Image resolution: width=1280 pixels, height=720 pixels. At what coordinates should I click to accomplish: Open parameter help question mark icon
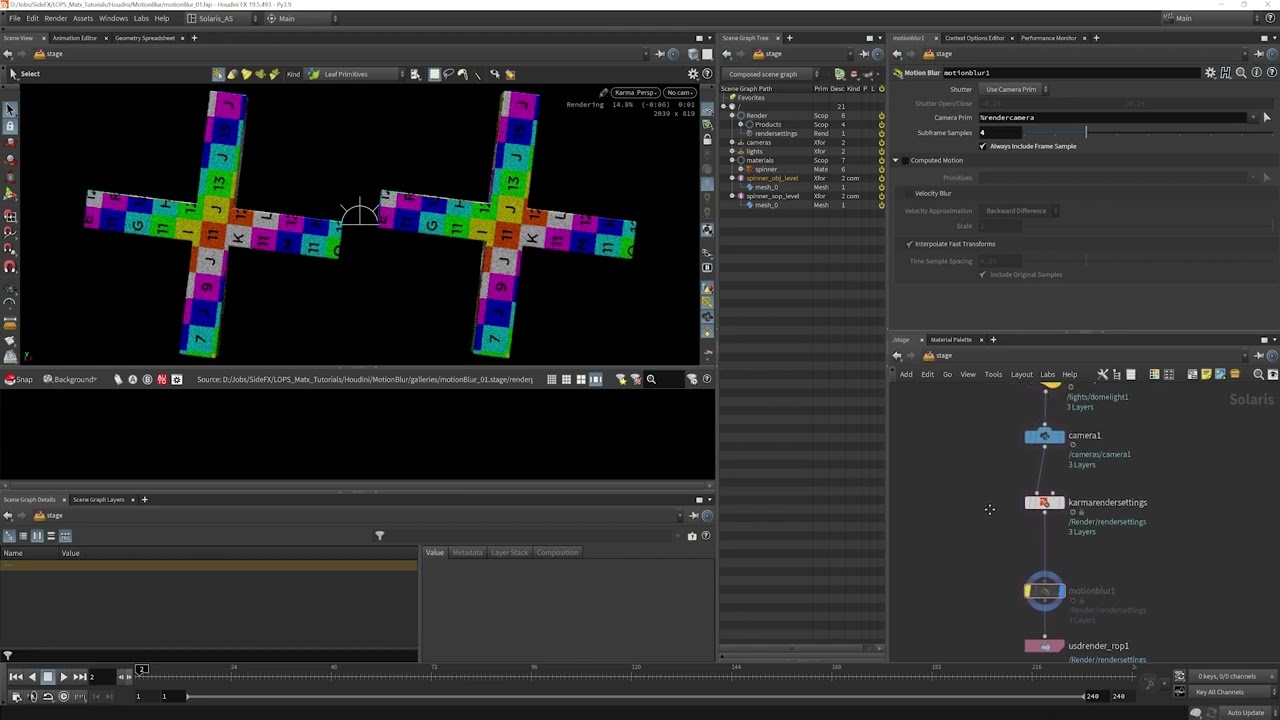coord(1271,73)
